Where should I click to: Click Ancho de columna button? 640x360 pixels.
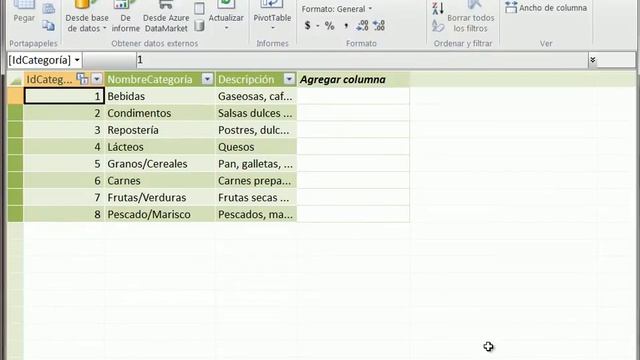(546, 8)
